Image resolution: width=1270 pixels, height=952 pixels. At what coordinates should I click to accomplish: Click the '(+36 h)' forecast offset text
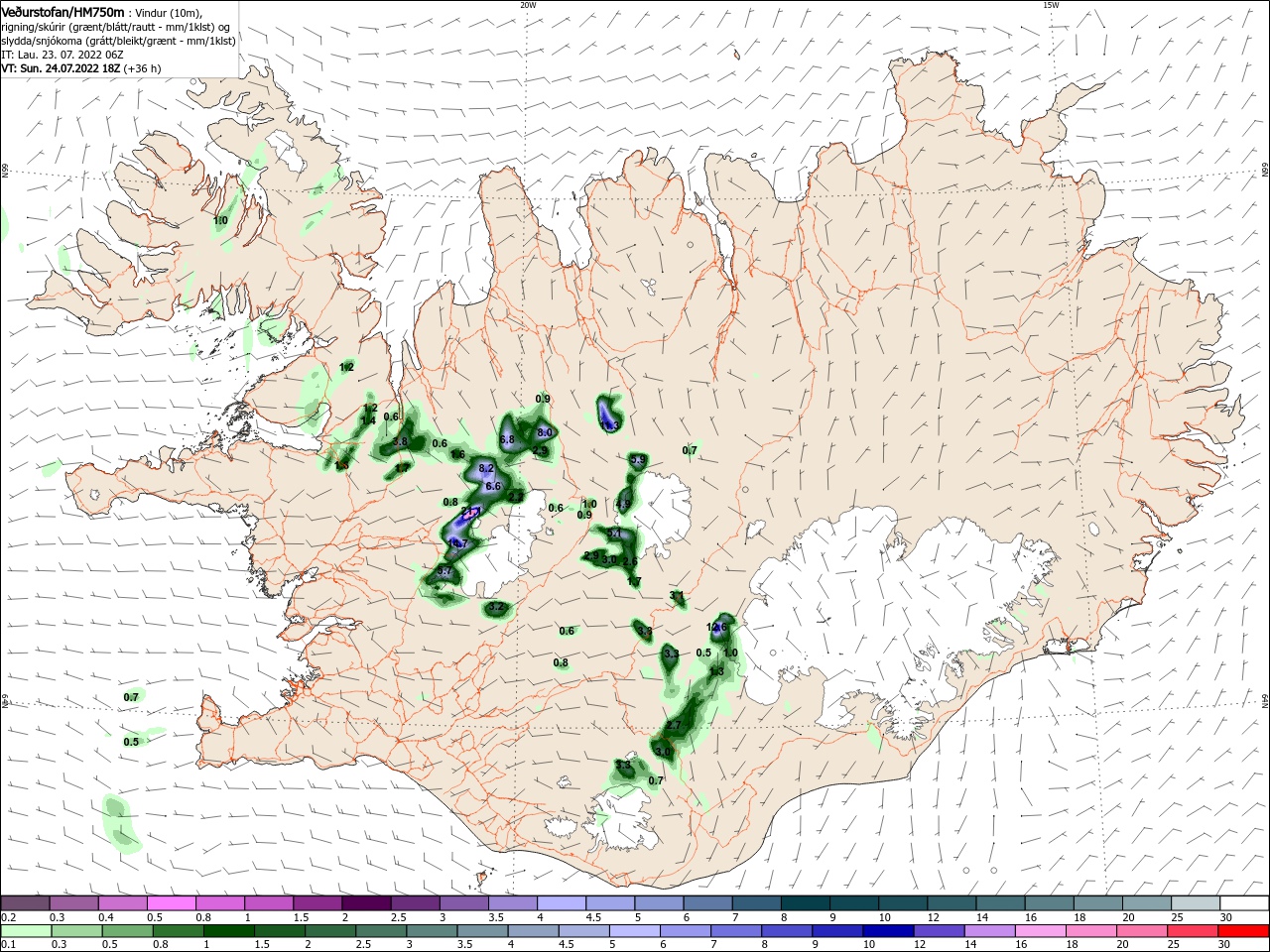(x=143, y=68)
